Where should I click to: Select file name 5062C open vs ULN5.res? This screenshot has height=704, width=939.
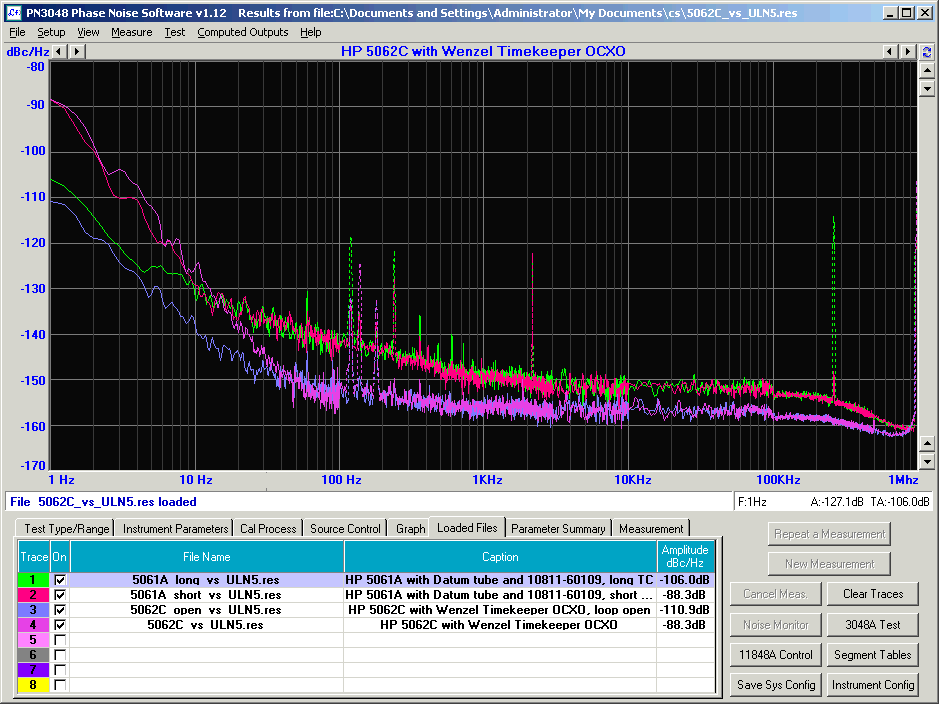coord(207,610)
